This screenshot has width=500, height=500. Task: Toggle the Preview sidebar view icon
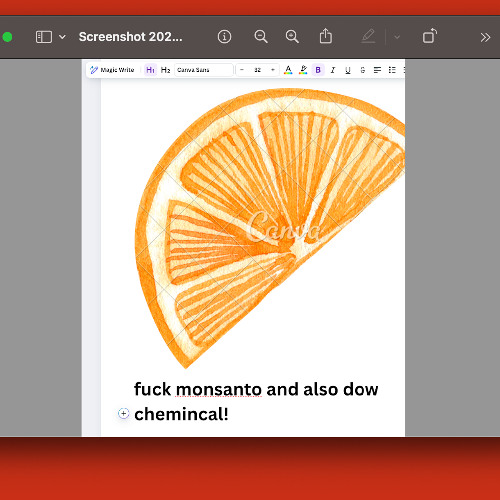pyautogui.click(x=44, y=37)
